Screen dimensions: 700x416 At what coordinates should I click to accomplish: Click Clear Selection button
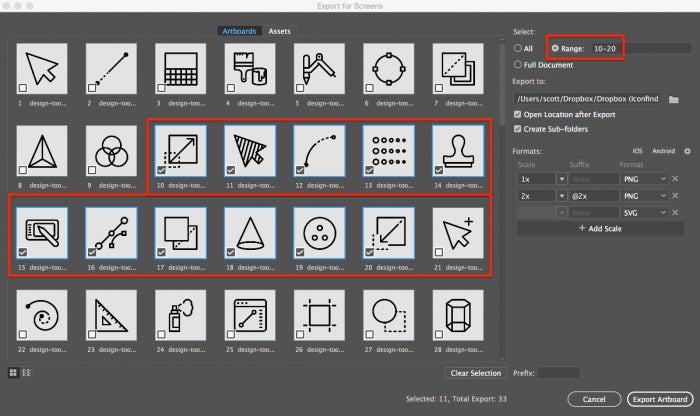[x=476, y=373]
